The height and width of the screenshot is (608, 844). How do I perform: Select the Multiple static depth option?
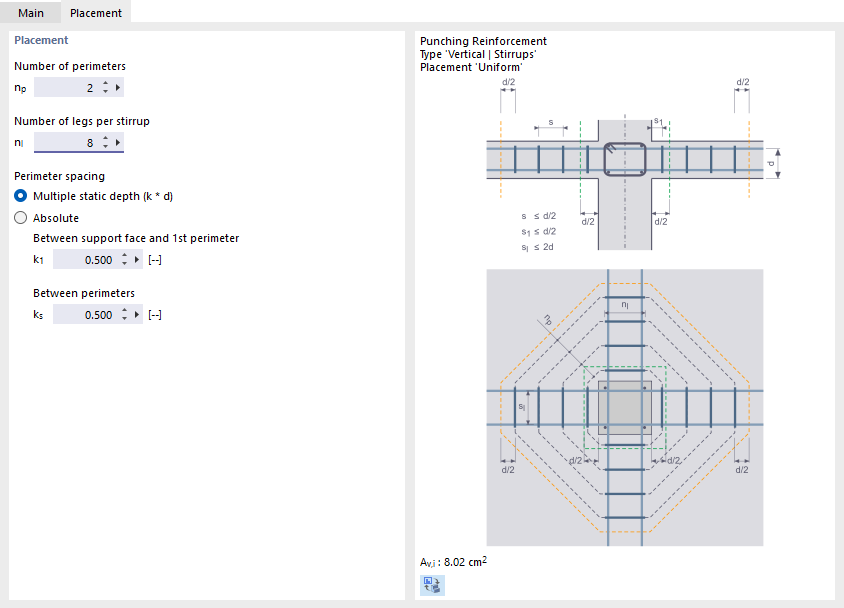click(18, 196)
